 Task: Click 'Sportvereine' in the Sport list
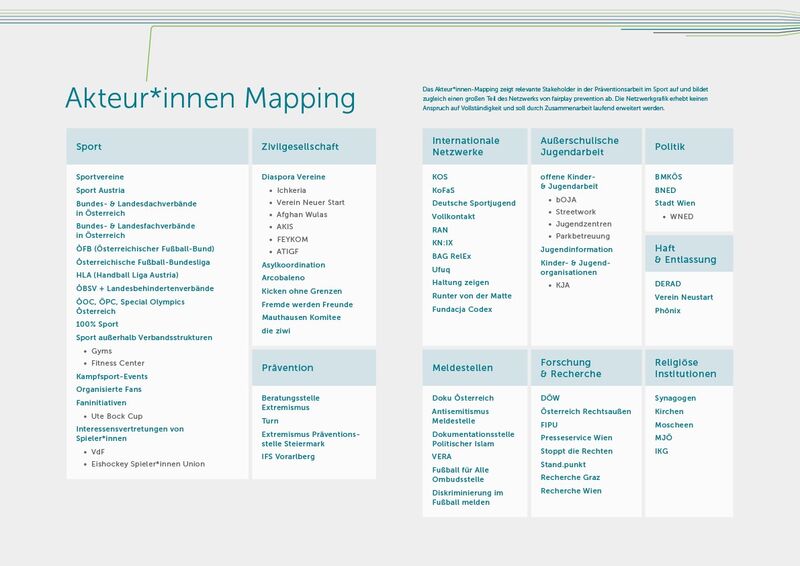pyautogui.click(x=100, y=177)
